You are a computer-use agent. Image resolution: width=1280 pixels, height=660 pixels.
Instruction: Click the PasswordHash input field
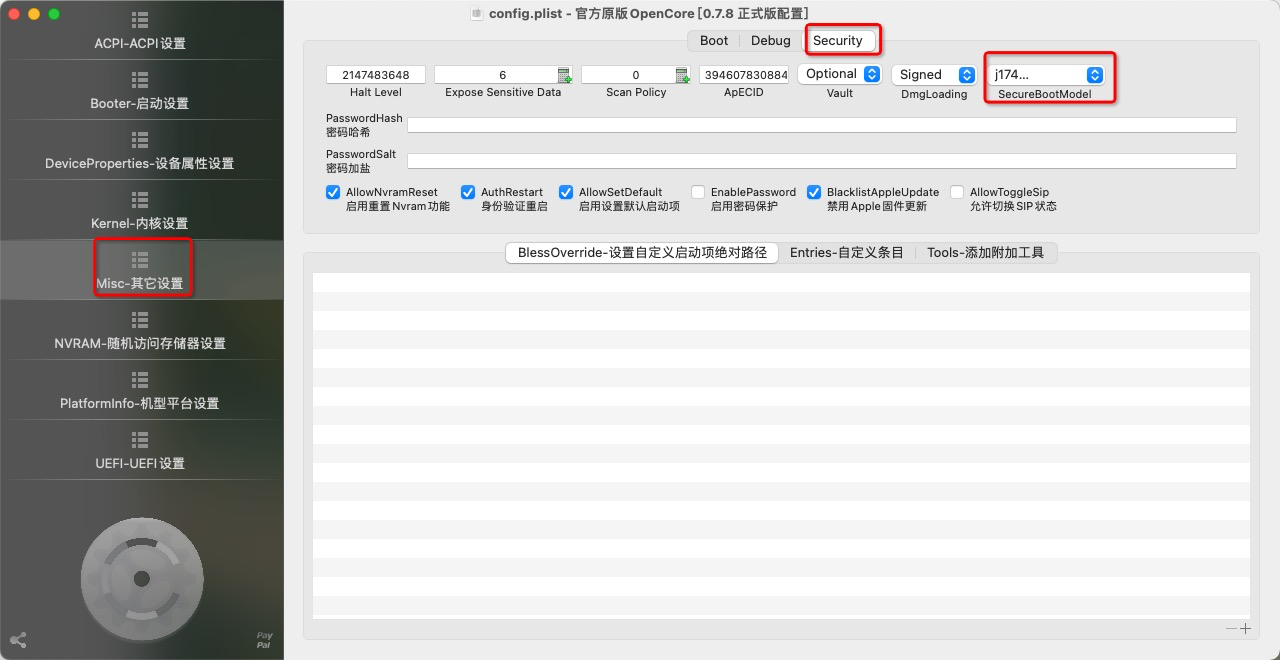click(822, 125)
